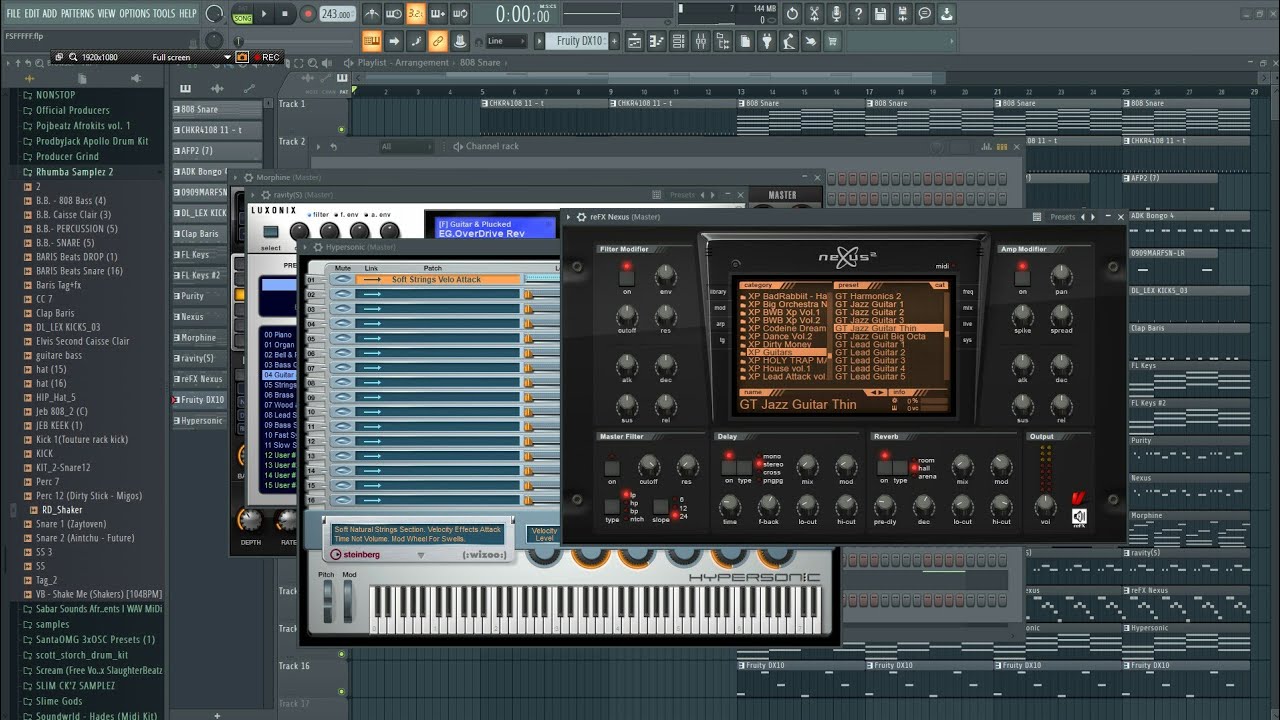Click next preset arrow in Nexus title bar

[x=1092, y=217]
